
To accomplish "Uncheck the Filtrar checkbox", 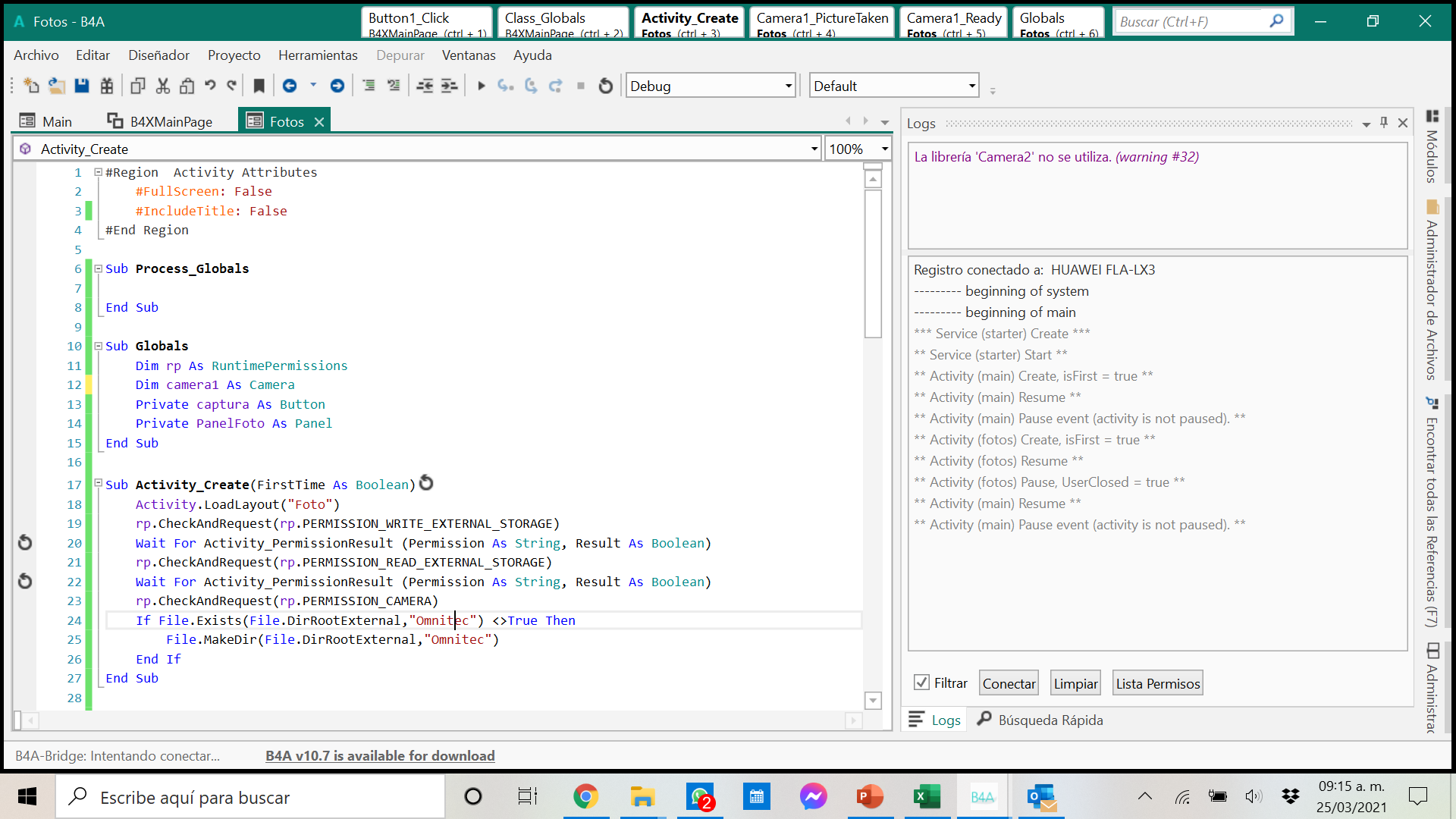I will [x=921, y=682].
